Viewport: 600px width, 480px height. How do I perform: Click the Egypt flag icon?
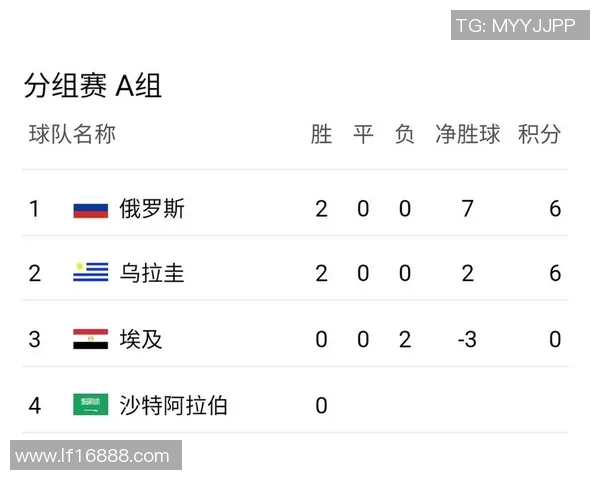pyautogui.click(x=90, y=339)
